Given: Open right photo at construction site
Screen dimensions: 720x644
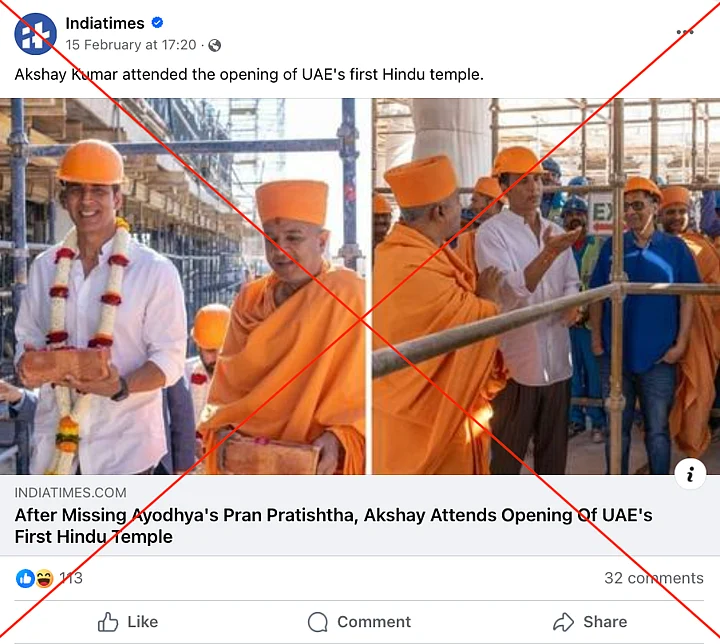Looking at the screenshot, I should (546, 286).
